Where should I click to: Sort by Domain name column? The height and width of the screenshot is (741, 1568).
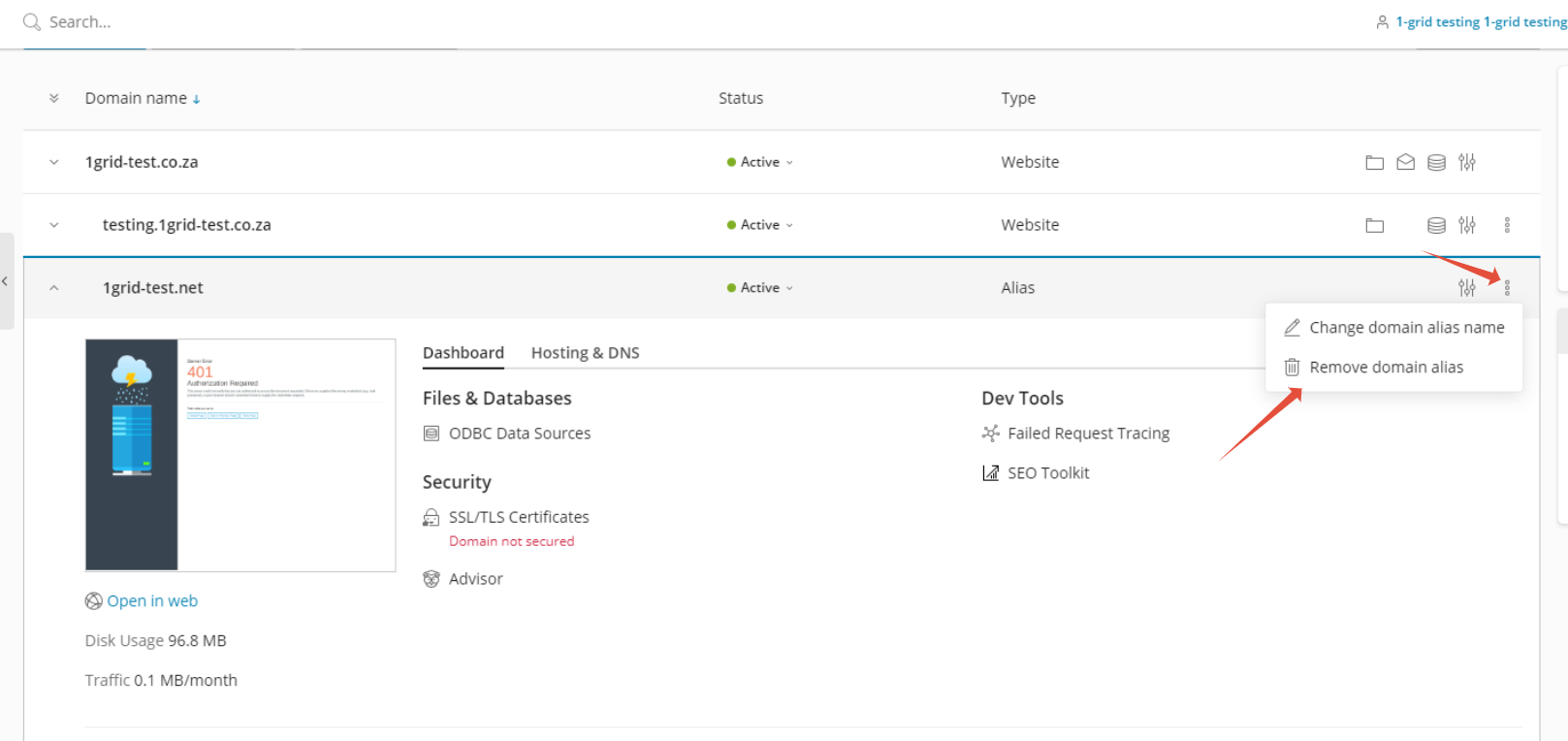[x=143, y=98]
